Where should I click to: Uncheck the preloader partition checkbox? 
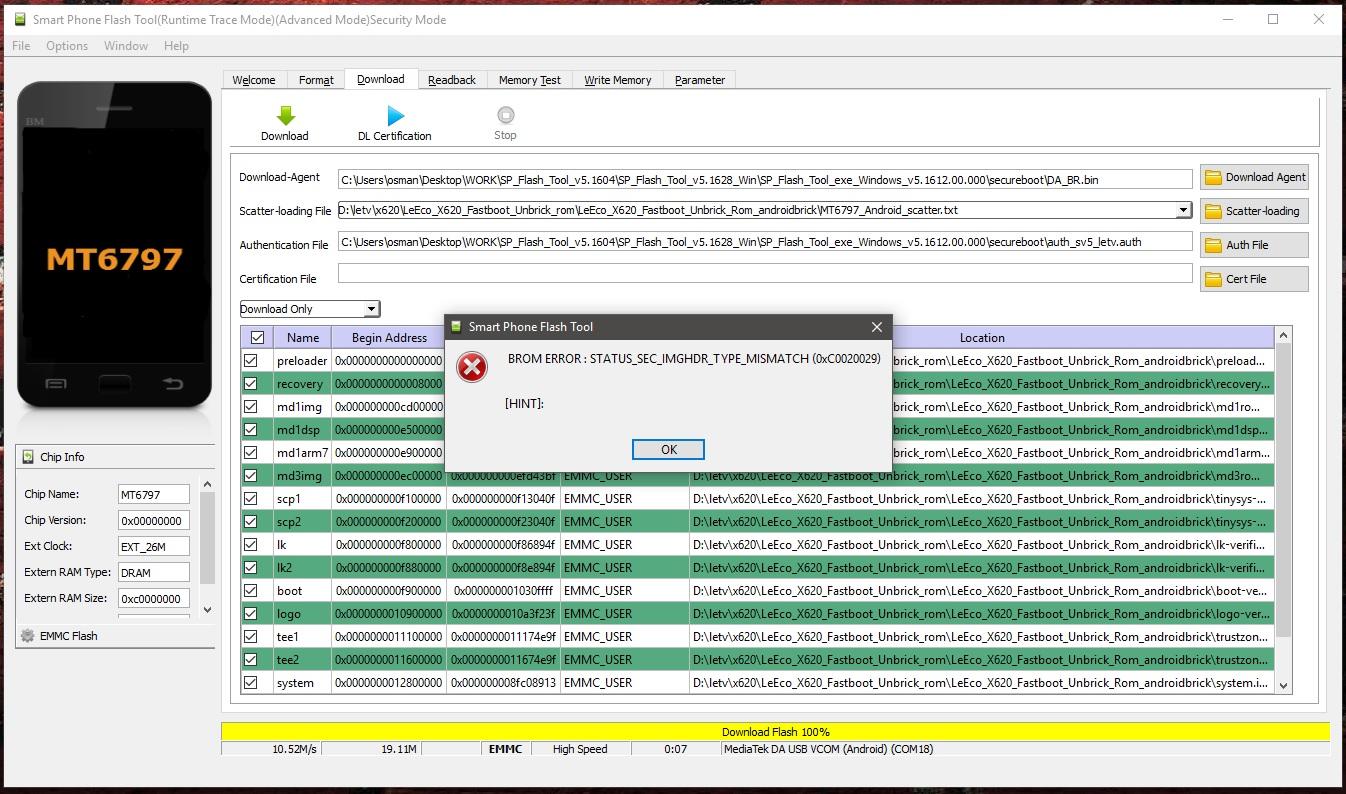tap(251, 361)
